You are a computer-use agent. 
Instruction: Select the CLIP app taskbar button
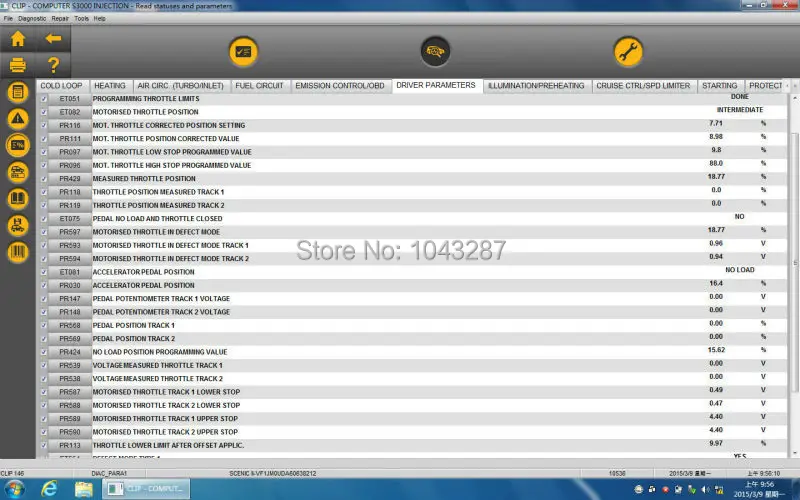(x=146, y=489)
